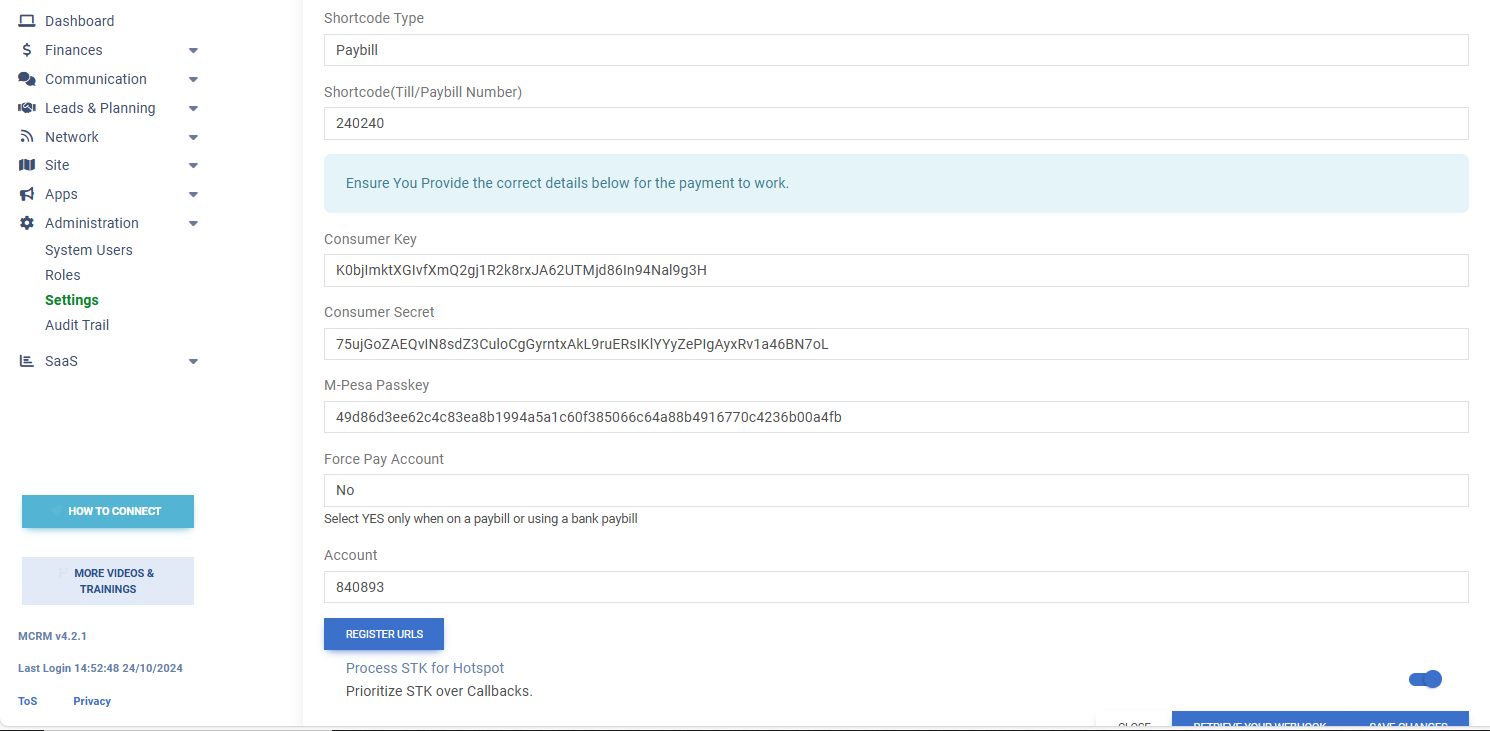
Task: Open the HOW TO CONNECT link
Action: coord(107,511)
